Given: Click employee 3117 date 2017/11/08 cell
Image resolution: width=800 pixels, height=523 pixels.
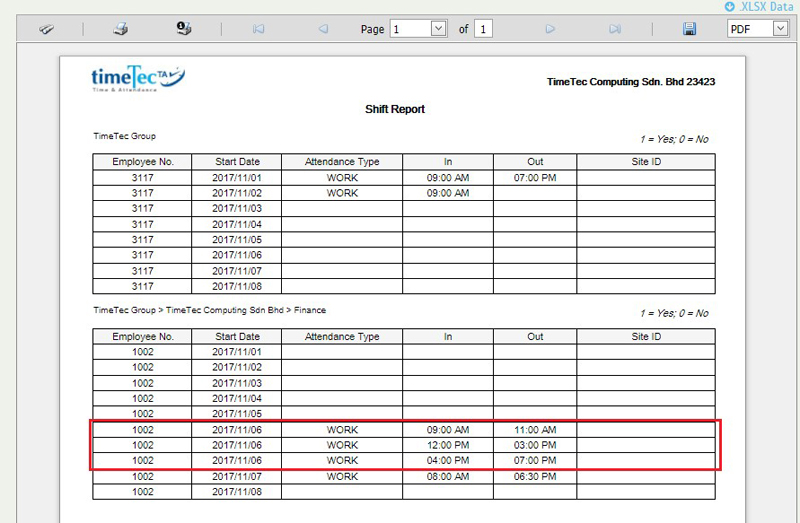Looking at the screenshot, I should point(237,286).
